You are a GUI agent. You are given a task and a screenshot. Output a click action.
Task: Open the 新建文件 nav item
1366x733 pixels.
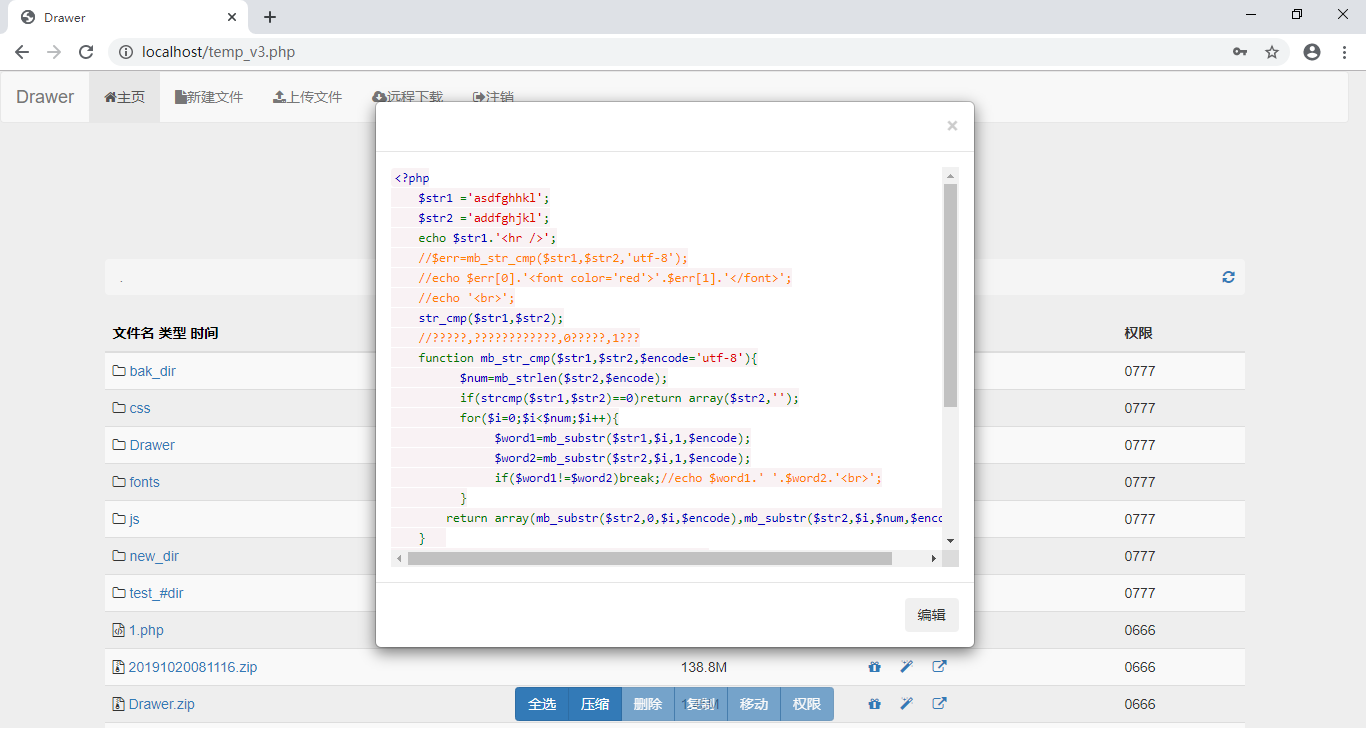[x=209, y=97]
